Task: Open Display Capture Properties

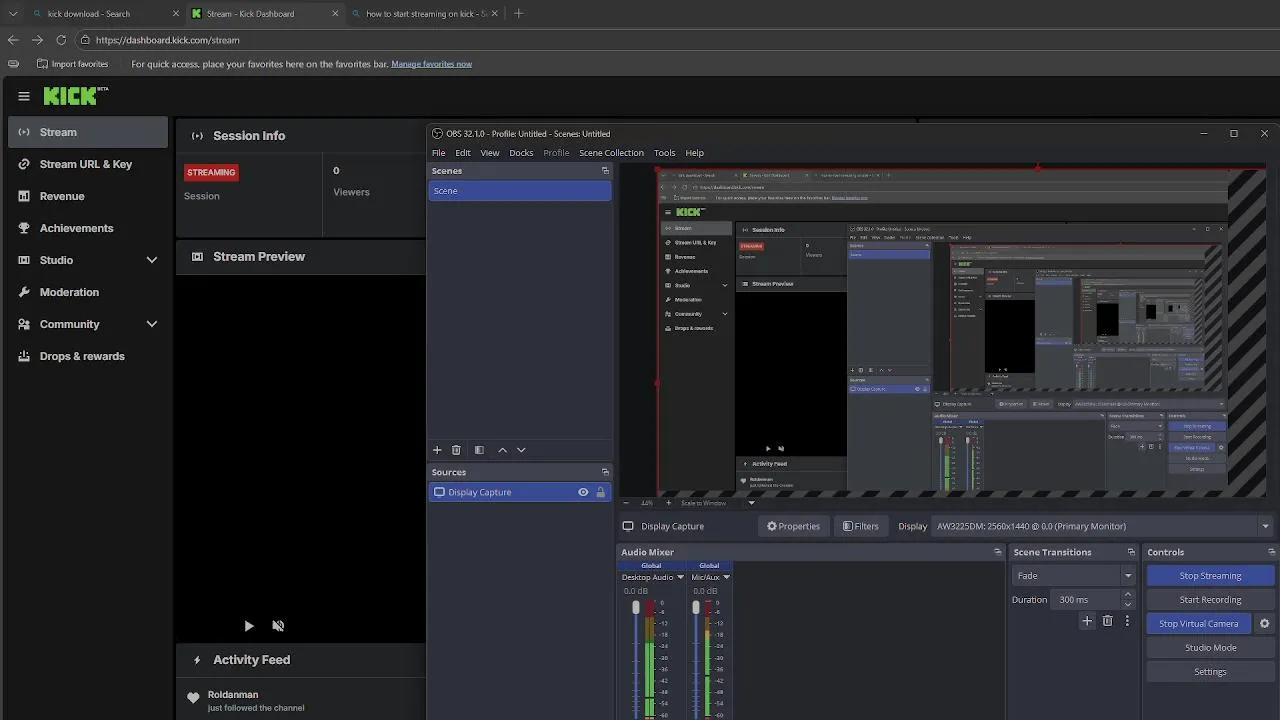Action: (794, 526)
